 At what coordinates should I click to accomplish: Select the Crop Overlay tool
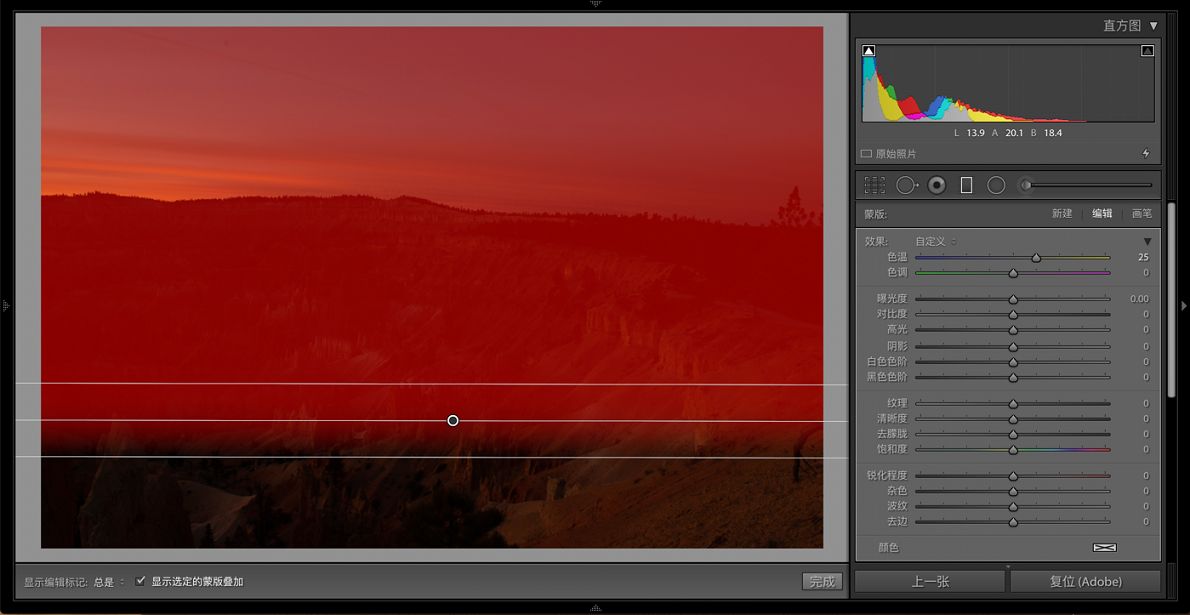click(874, 185)
